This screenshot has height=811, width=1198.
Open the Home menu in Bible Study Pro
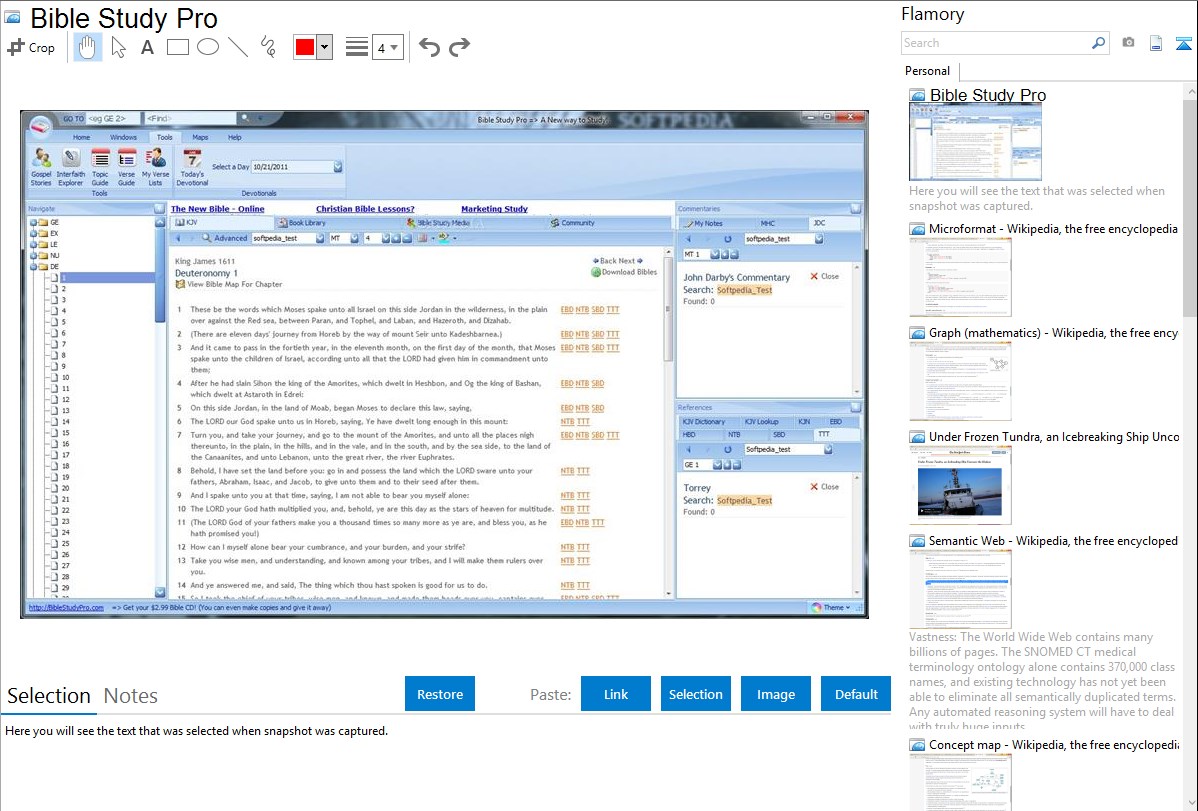81,138
